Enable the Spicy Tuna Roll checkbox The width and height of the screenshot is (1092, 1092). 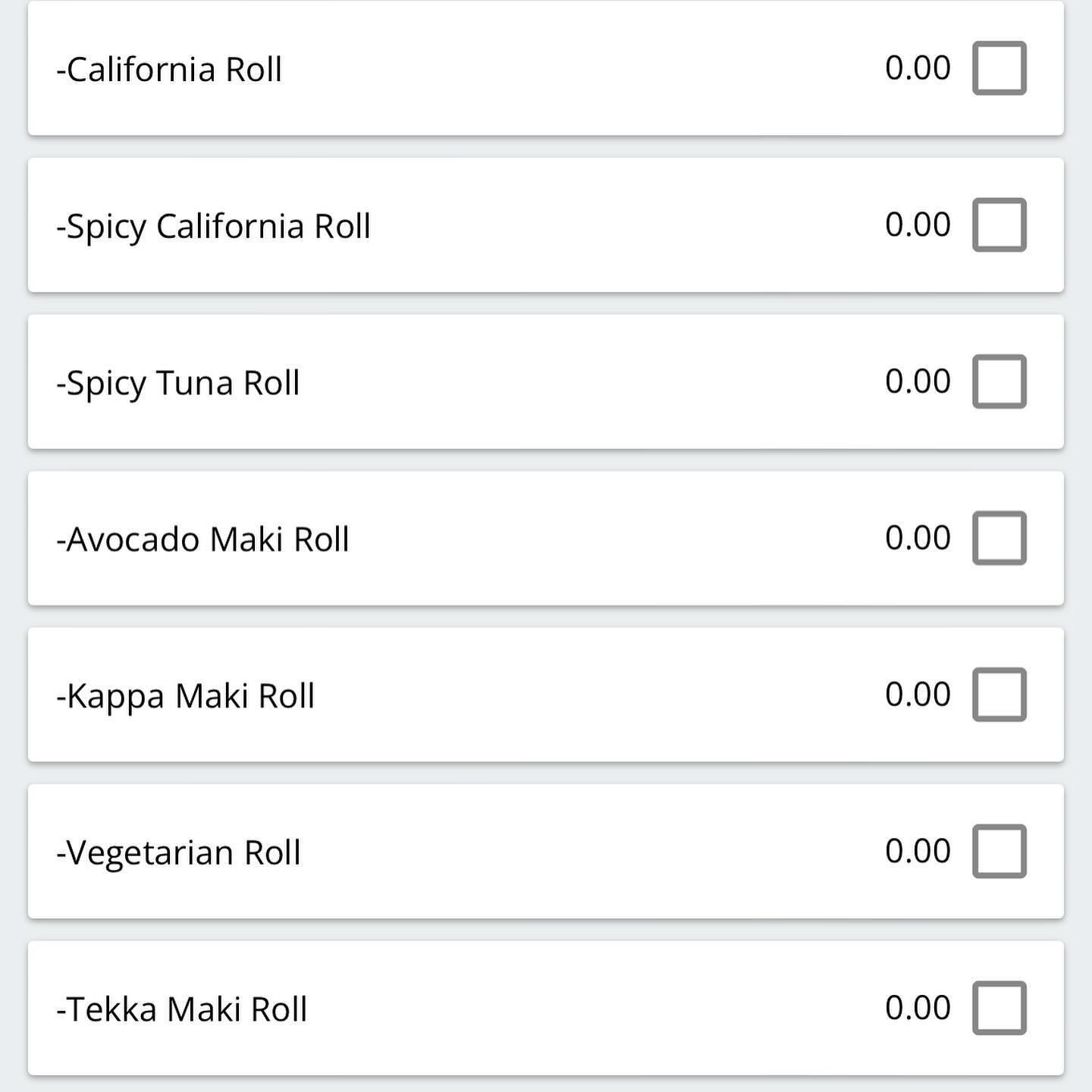point(999,381)
